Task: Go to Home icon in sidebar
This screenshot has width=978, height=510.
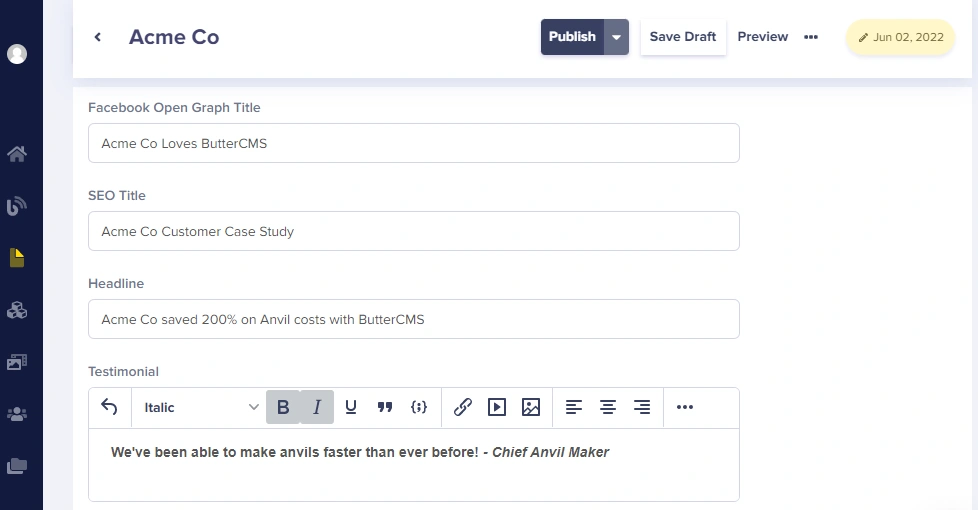Action: click(x=17, y=153)
